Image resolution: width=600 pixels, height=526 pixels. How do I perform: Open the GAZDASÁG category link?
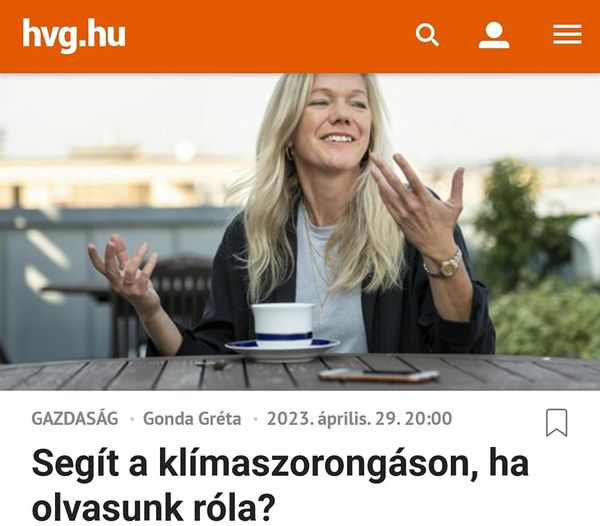point(75,419)
